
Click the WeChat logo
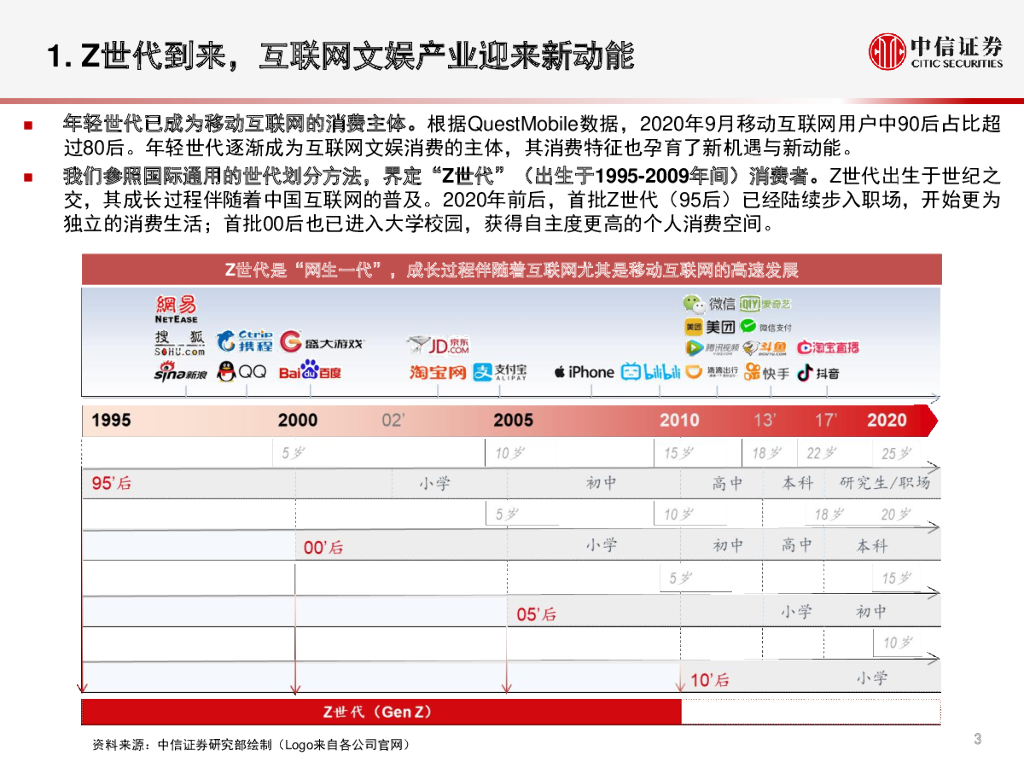click(x=709, y=304)
